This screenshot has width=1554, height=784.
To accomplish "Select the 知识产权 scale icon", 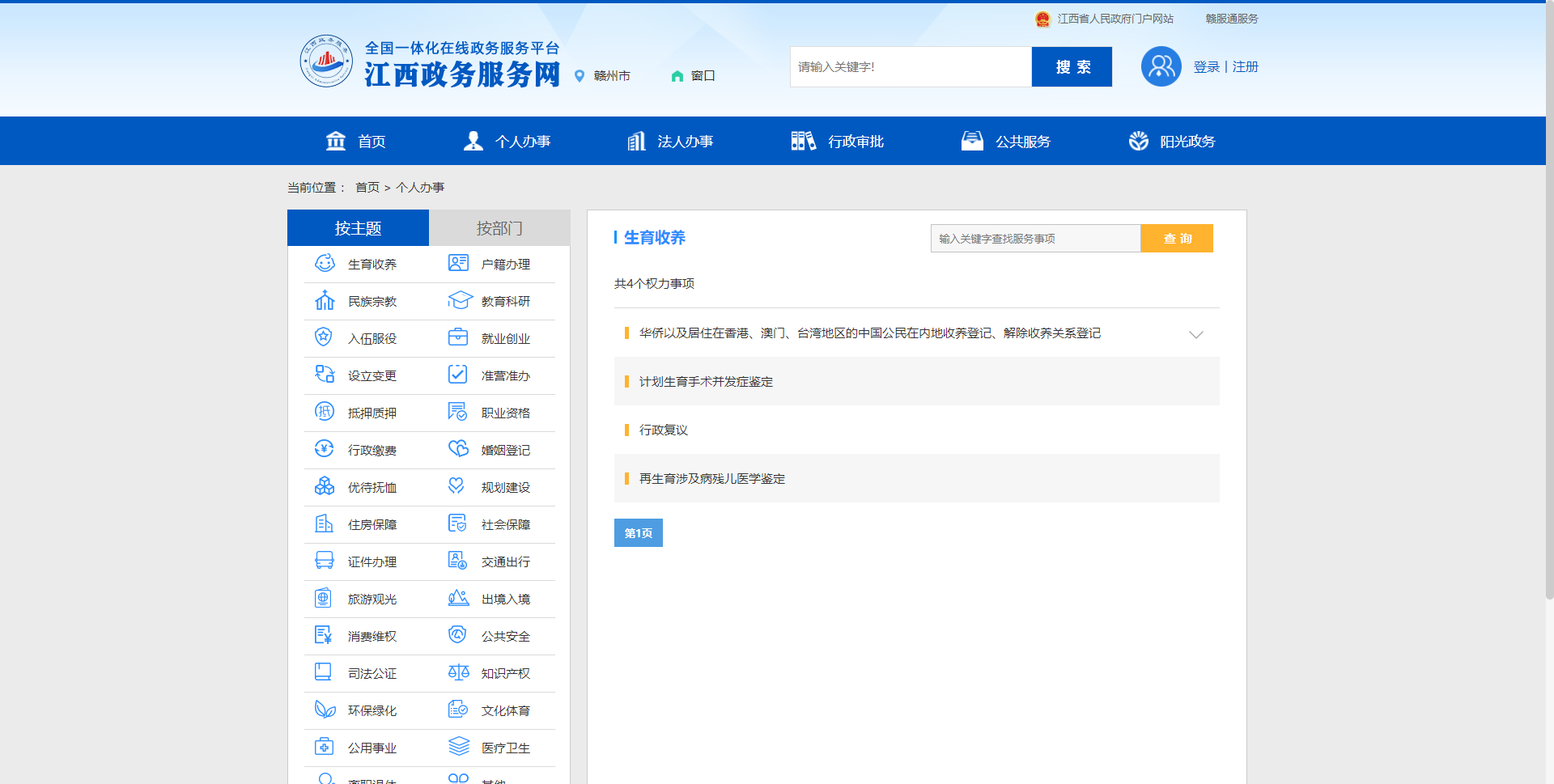I will click(457, 672).
